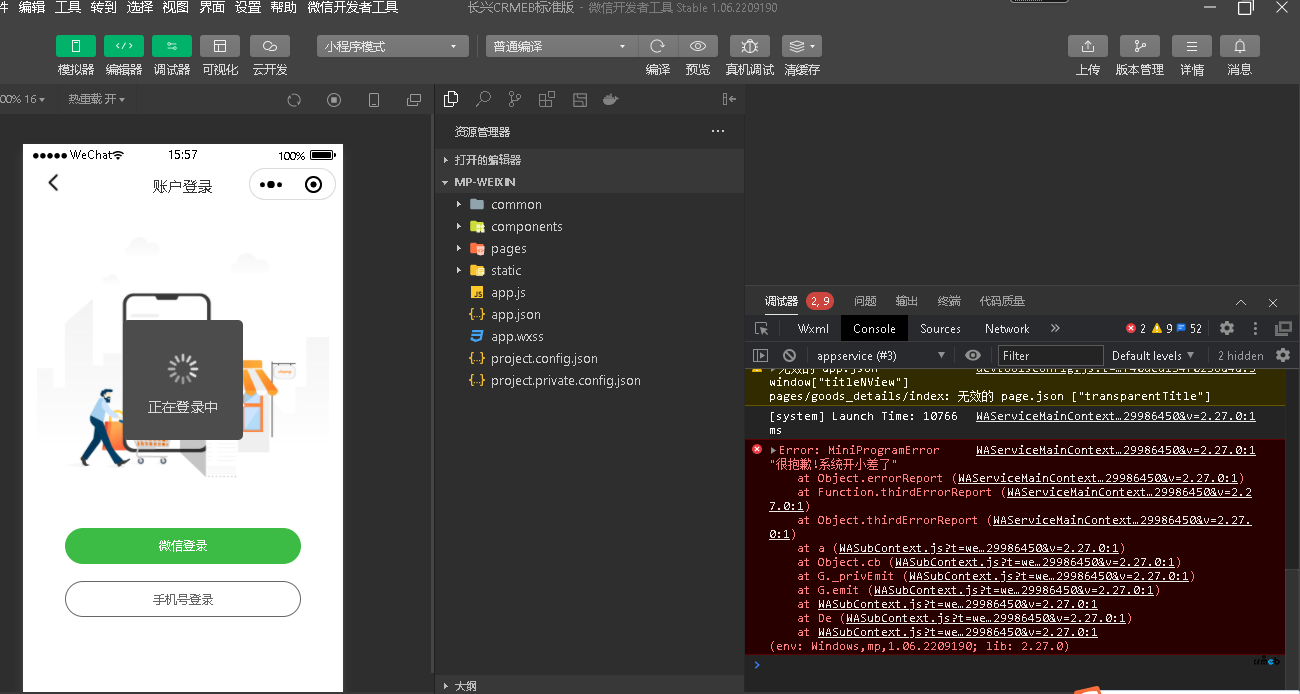
Task: Click the 手机号登录 button
Action: [183, 599]
